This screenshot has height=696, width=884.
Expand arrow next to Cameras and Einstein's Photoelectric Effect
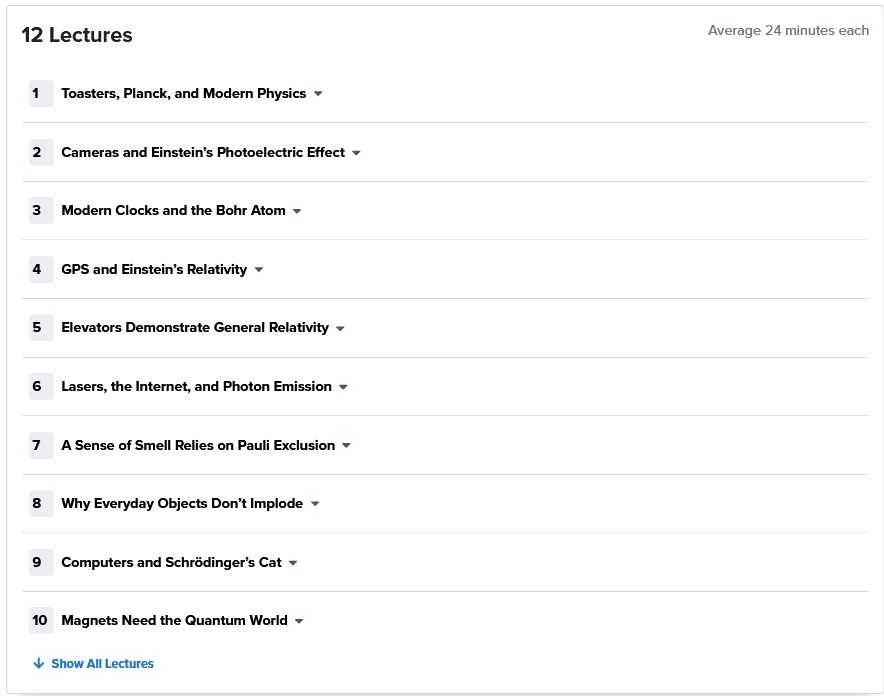point(356,153)
